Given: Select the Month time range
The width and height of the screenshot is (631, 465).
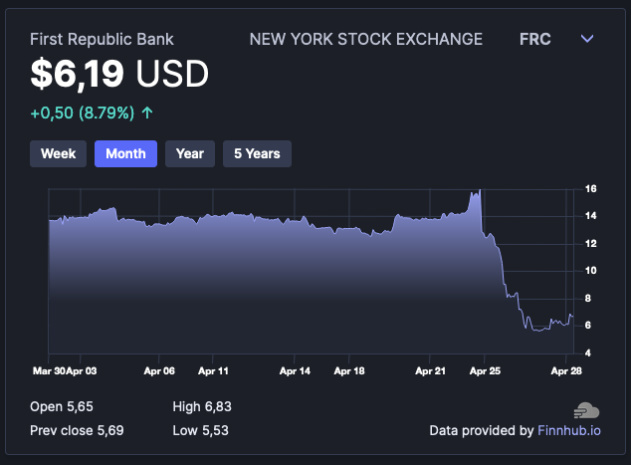Looking at the screenshot, I should pyautogui.click(x=125, y=153).
